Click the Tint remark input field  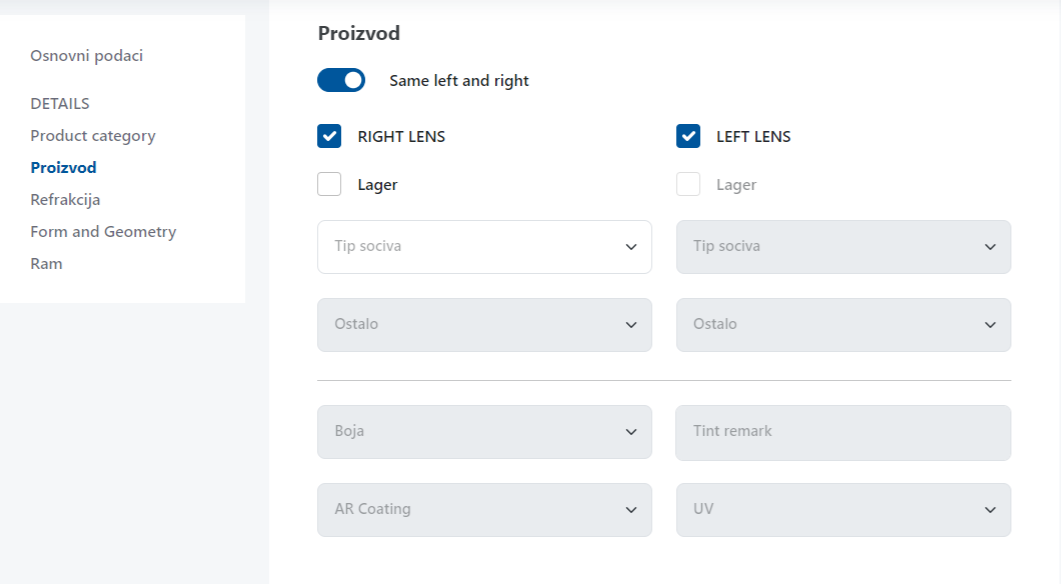pos(843,432)
